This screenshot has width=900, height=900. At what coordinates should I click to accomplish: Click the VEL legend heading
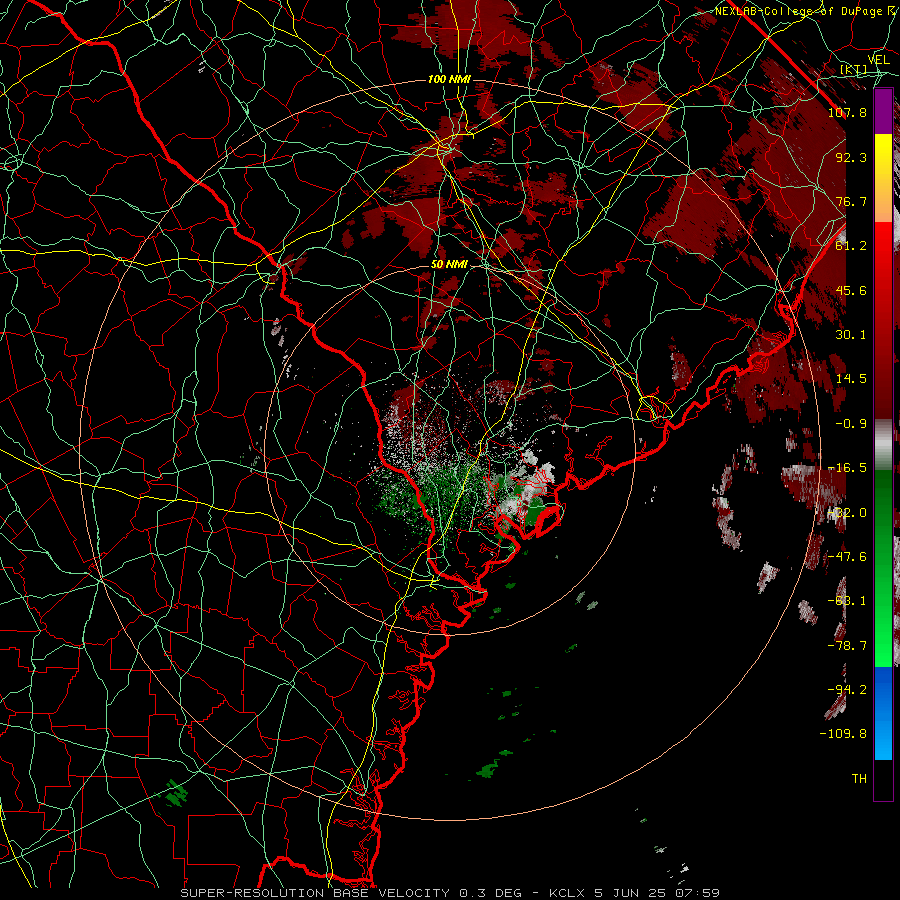click(879, 60)
